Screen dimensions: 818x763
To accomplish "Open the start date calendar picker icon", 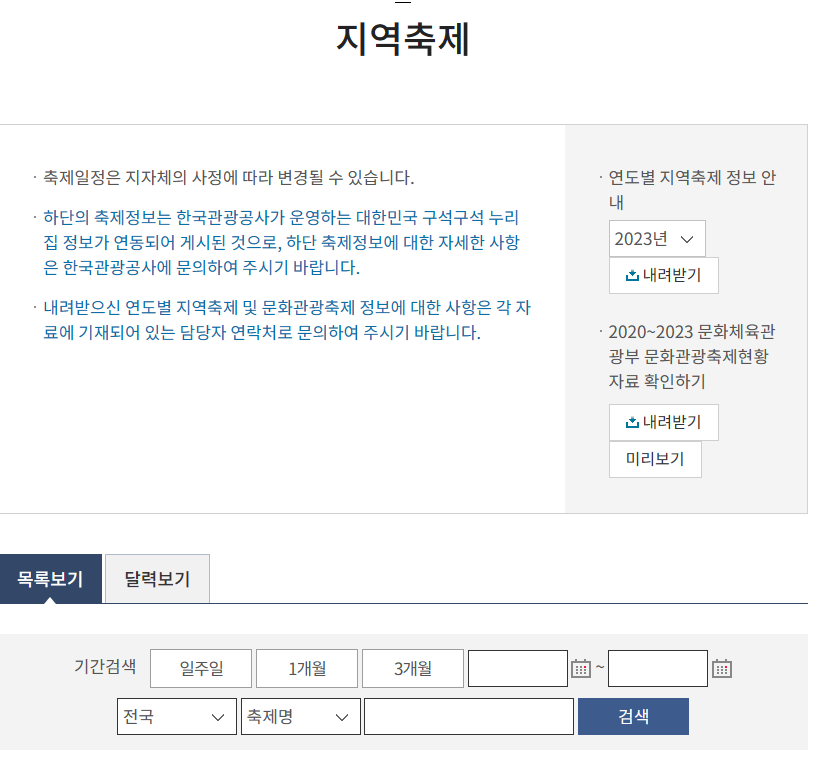I will tap(581, 668).
